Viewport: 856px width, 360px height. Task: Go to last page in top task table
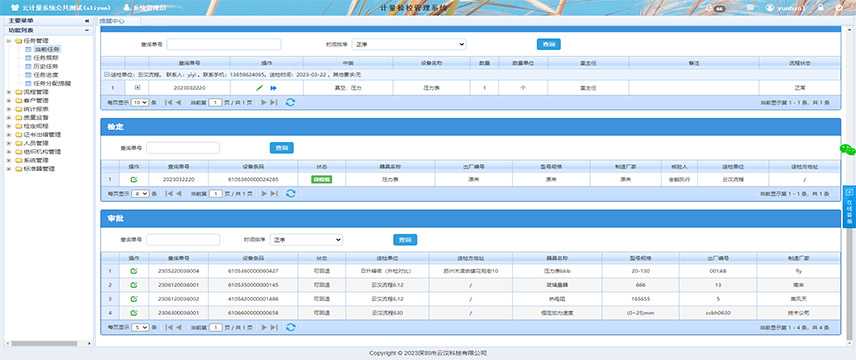(274, 102)
